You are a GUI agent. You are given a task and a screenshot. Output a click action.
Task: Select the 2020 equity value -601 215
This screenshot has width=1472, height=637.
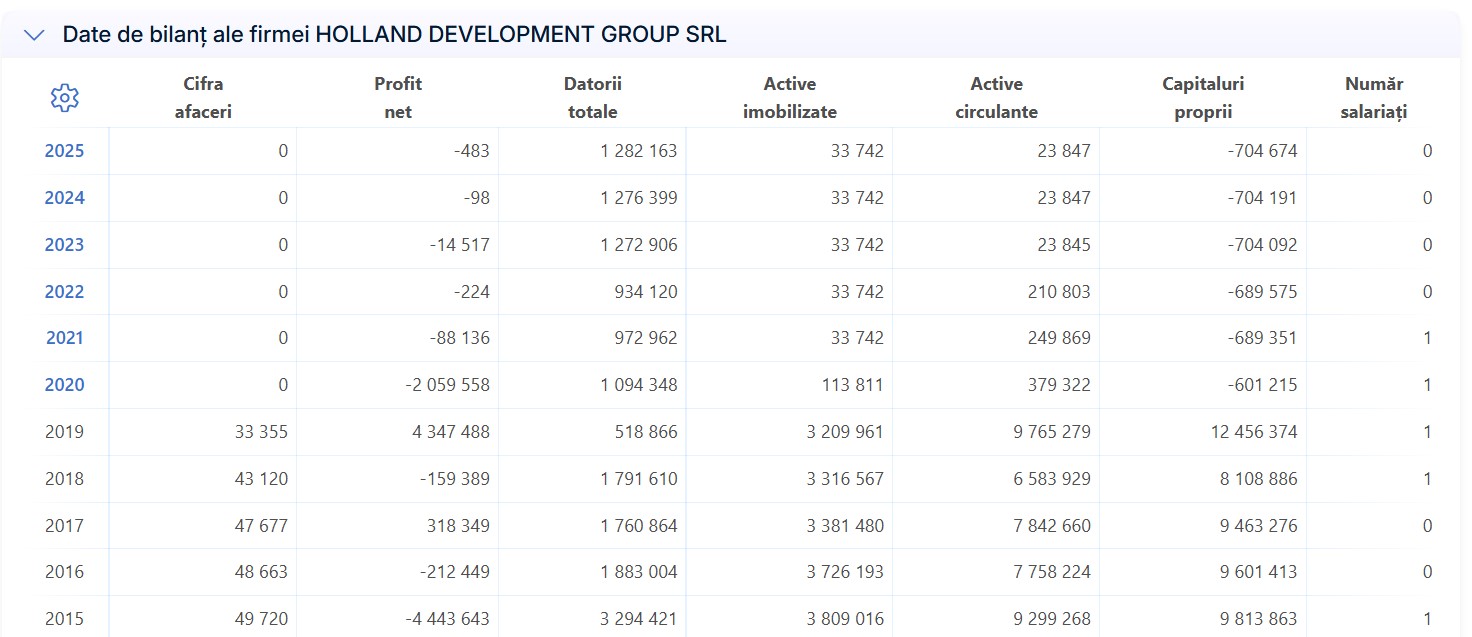click(1262, 385)
